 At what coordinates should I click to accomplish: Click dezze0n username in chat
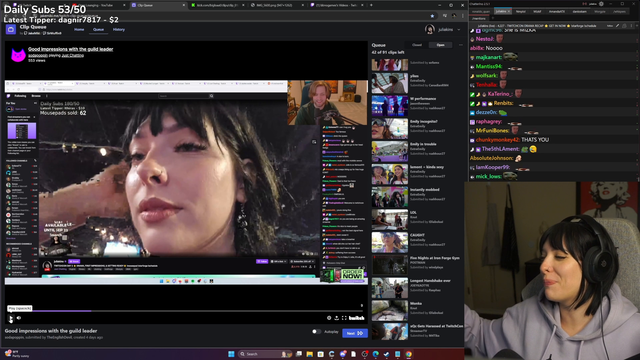point(486,112)
